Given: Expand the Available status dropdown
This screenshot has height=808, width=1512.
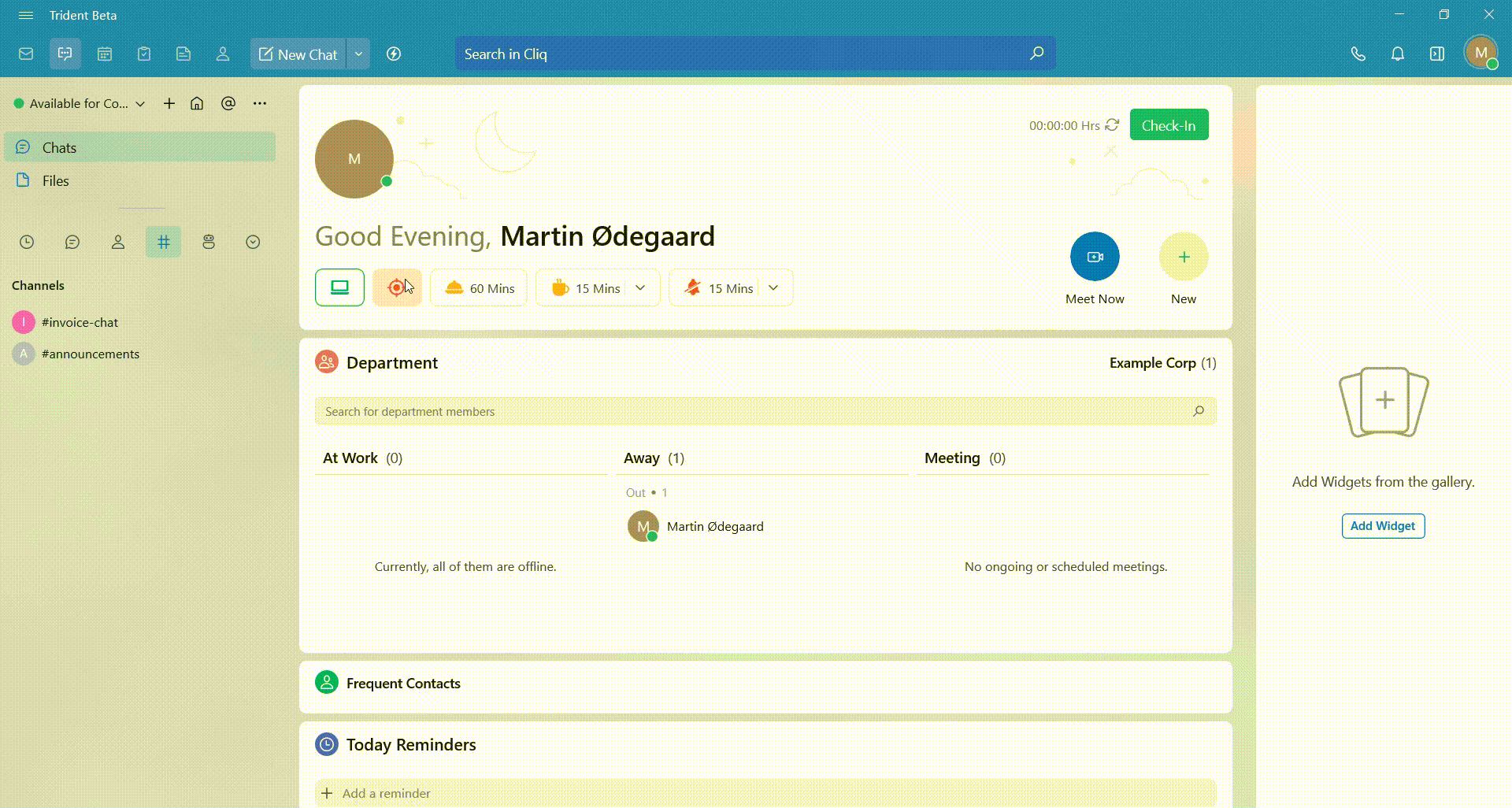Looking at the screenshot, I should pos(140,104).
